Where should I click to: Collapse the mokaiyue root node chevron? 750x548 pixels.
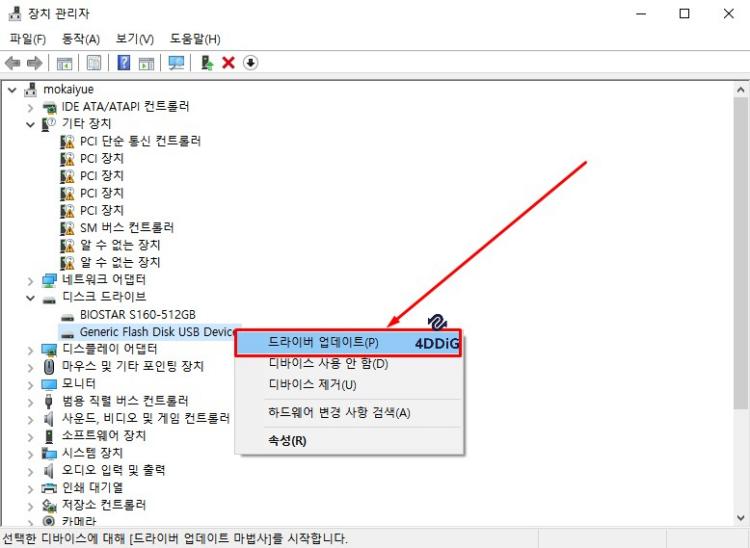click(12, 89)
